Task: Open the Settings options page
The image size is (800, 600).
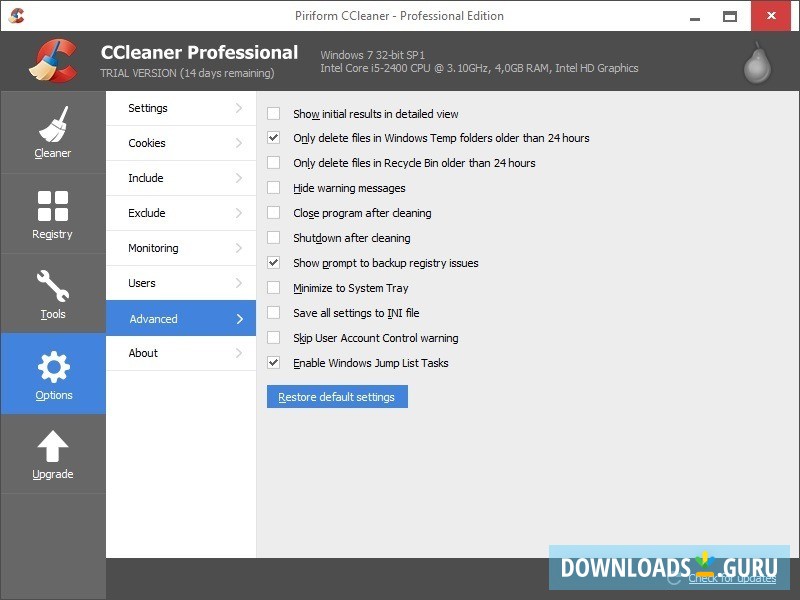Action: click(x=181, y=108)
